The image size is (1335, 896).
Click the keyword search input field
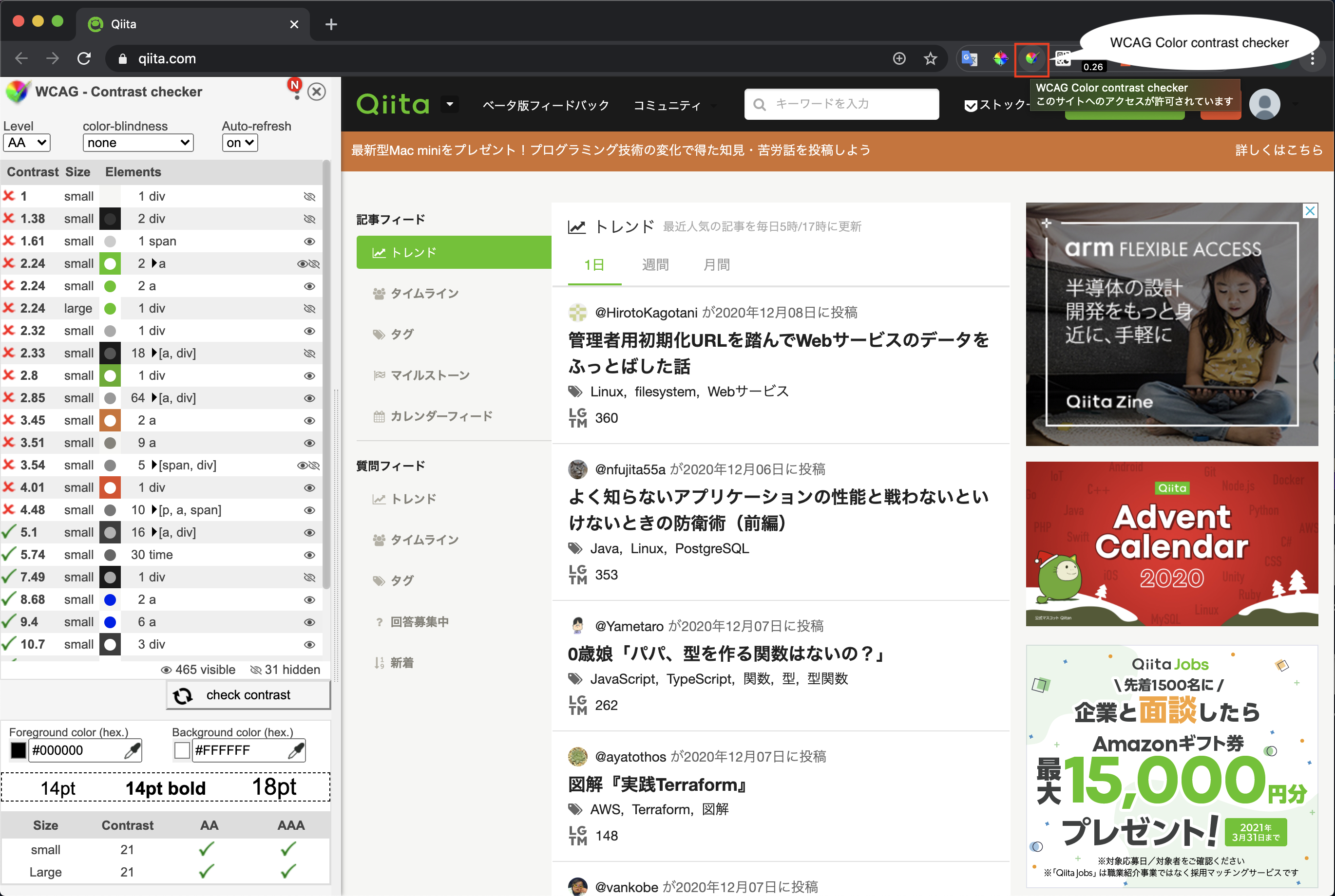[x=840, y=104]
